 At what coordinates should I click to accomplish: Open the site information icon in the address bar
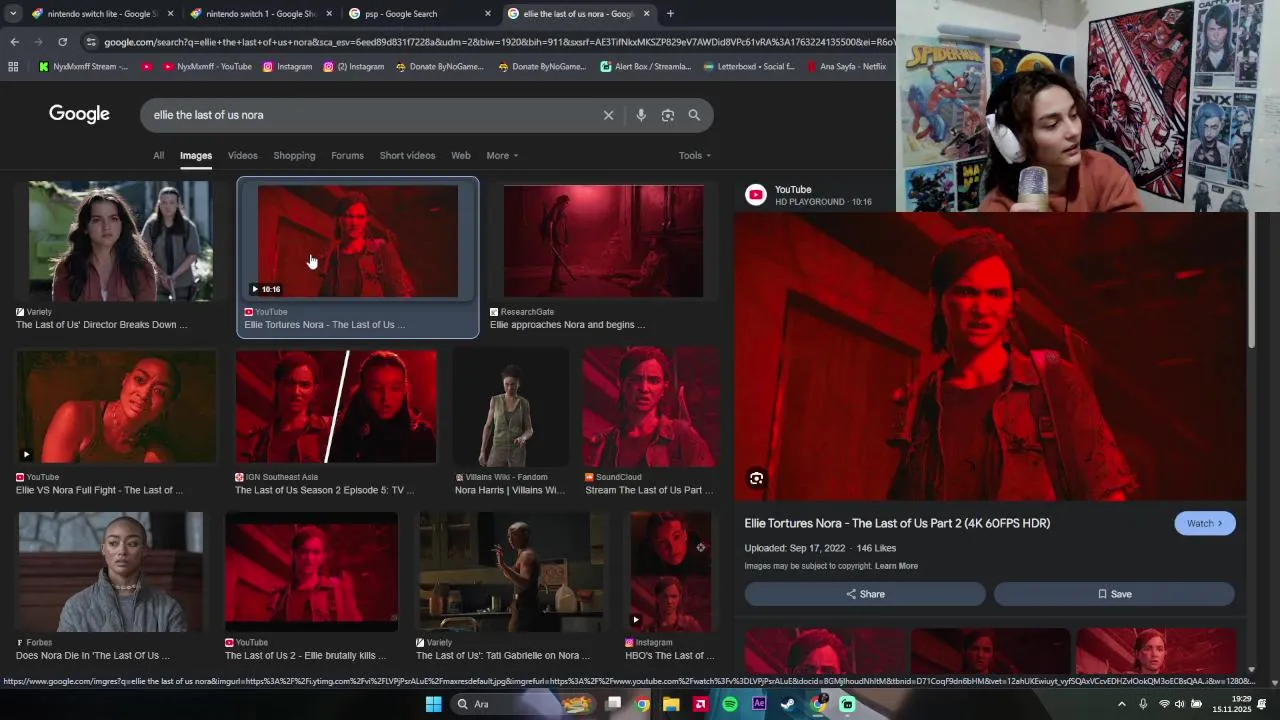click(x=91, y=42)
